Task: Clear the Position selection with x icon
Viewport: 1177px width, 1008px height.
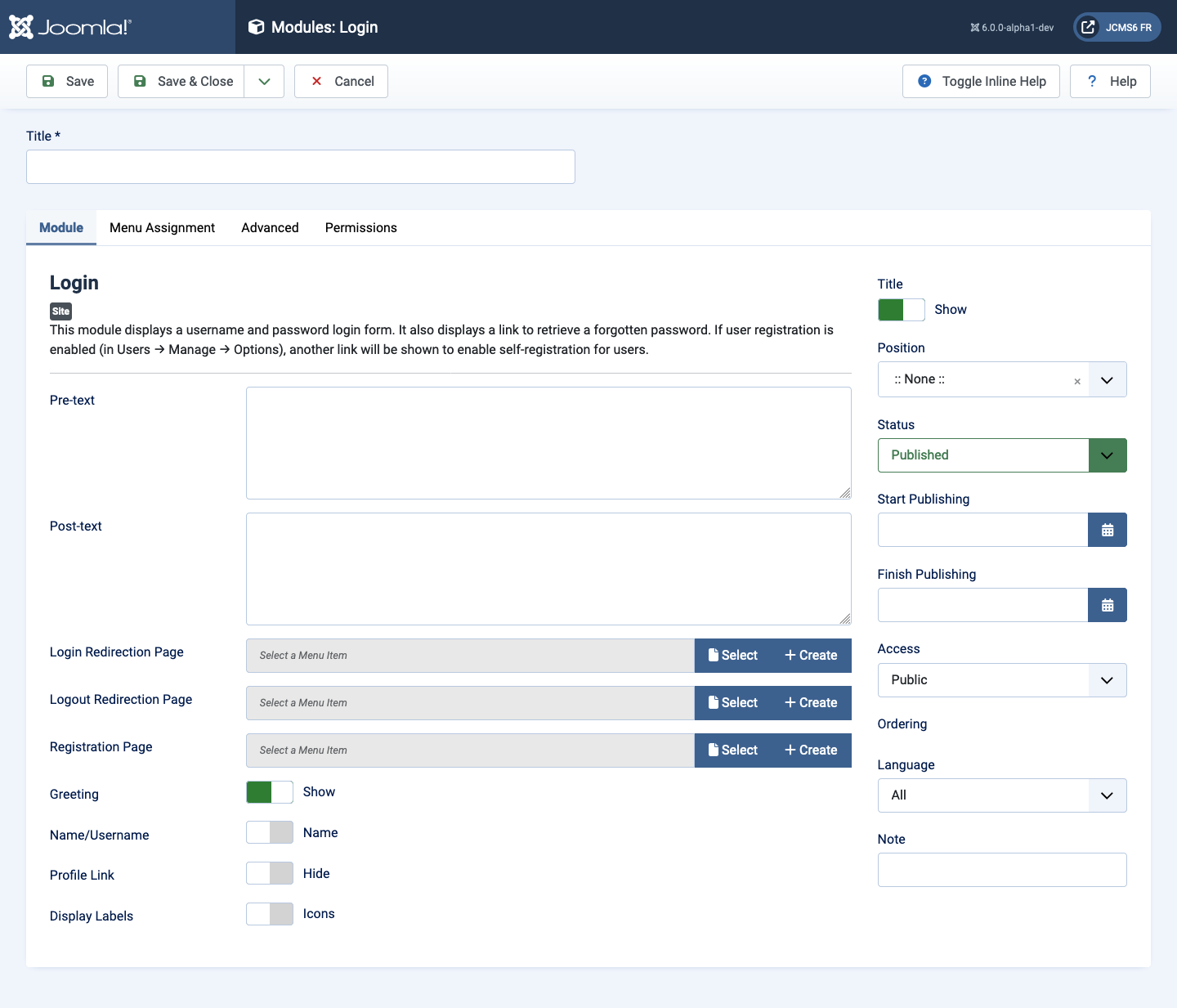Action: pyautogui.click(x=1077, y=381)
